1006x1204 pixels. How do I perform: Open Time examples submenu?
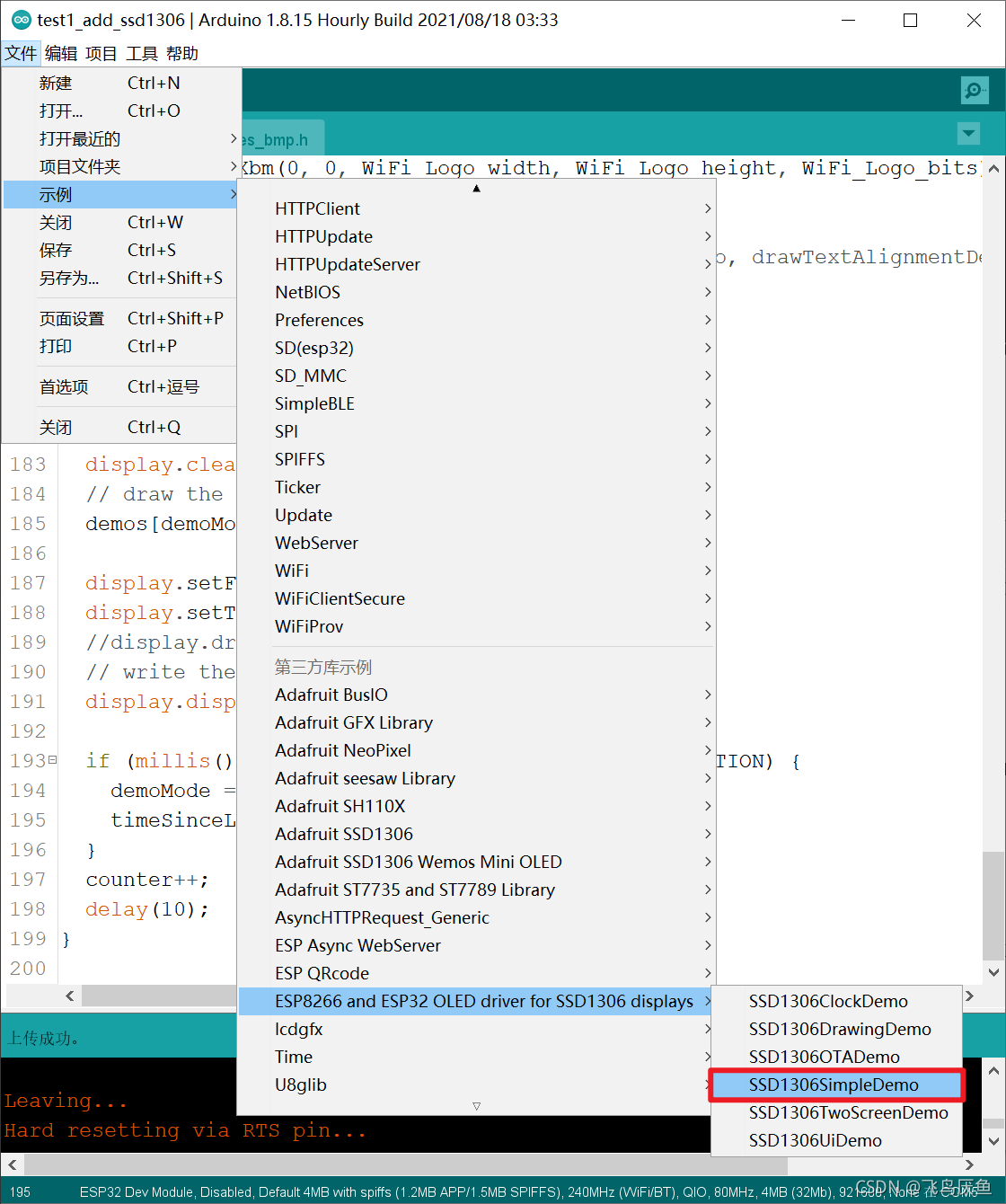point(476,1057)
